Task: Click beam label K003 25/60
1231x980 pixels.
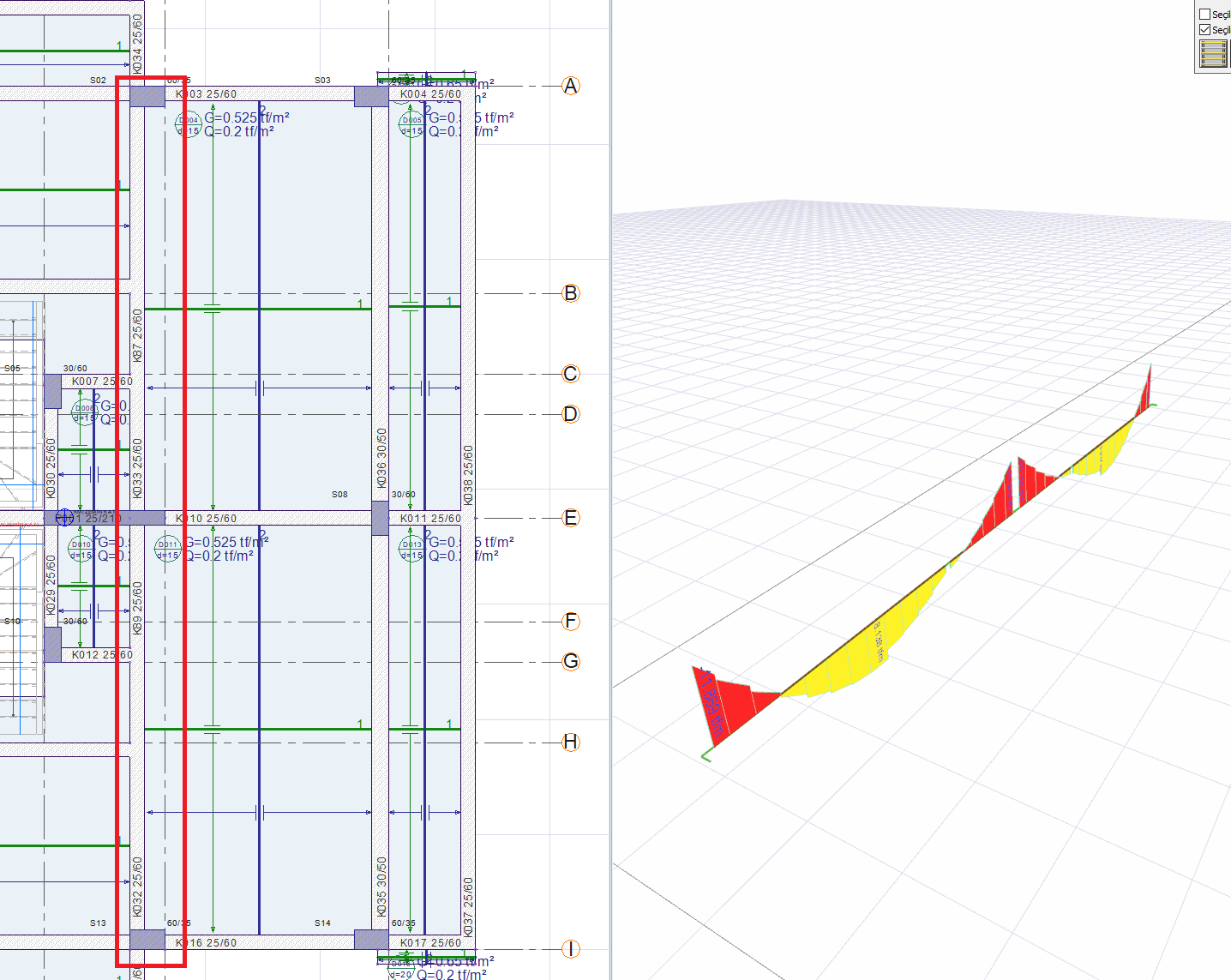Action: pos(206,94)
